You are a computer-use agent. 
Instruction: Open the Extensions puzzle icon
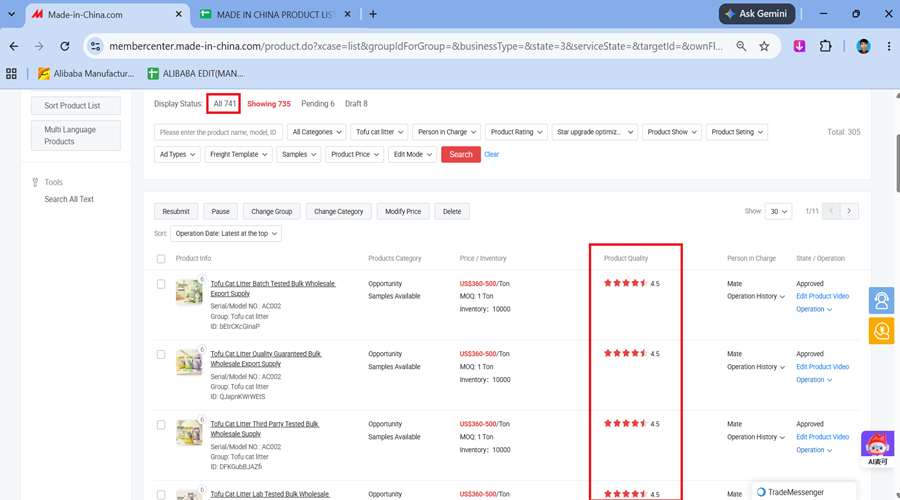(825, 46)
